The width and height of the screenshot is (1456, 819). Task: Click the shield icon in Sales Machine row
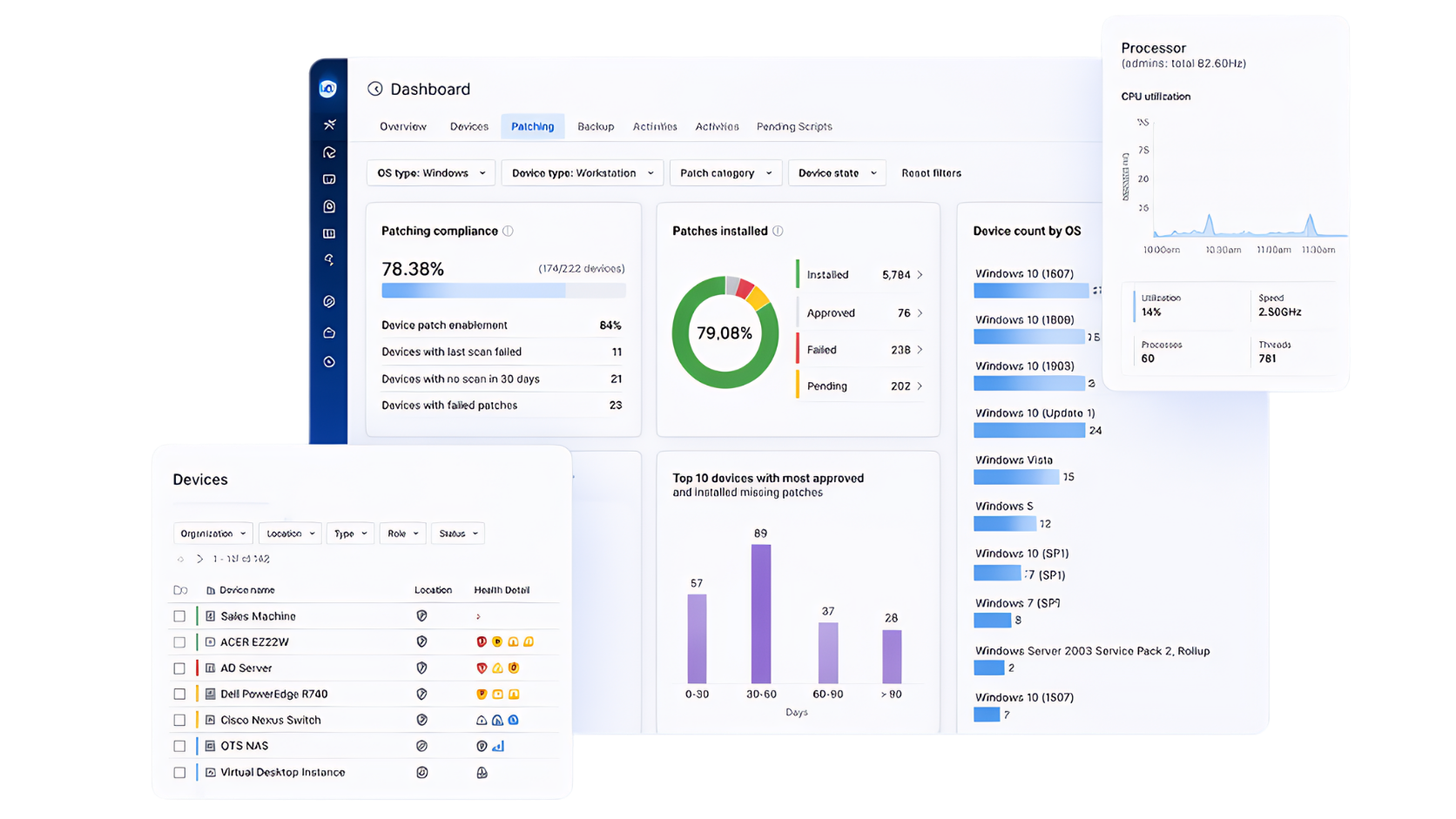click(x=421, y=616)
